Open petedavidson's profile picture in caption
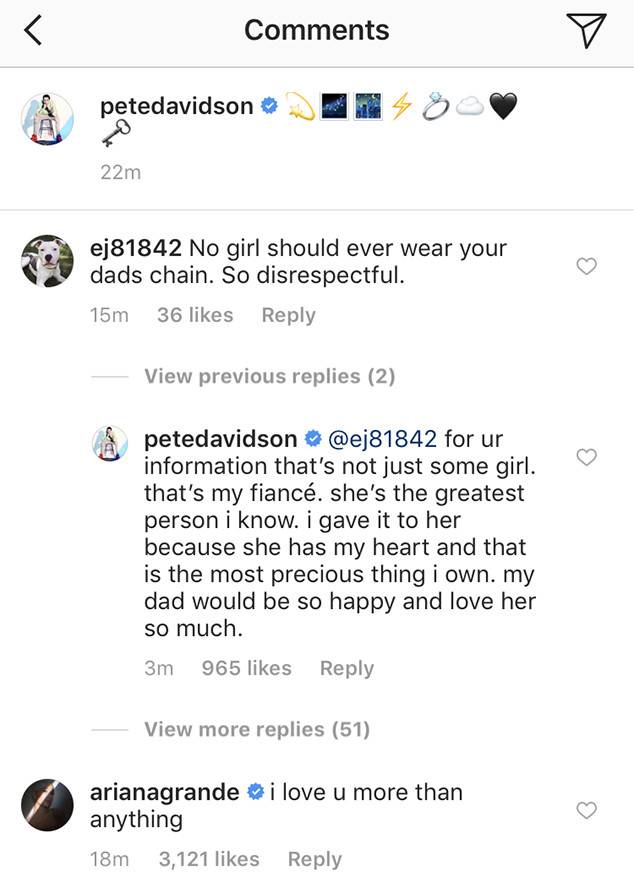Image resolution: width=634 pixels, height=877 pixels. click(48, 119)
